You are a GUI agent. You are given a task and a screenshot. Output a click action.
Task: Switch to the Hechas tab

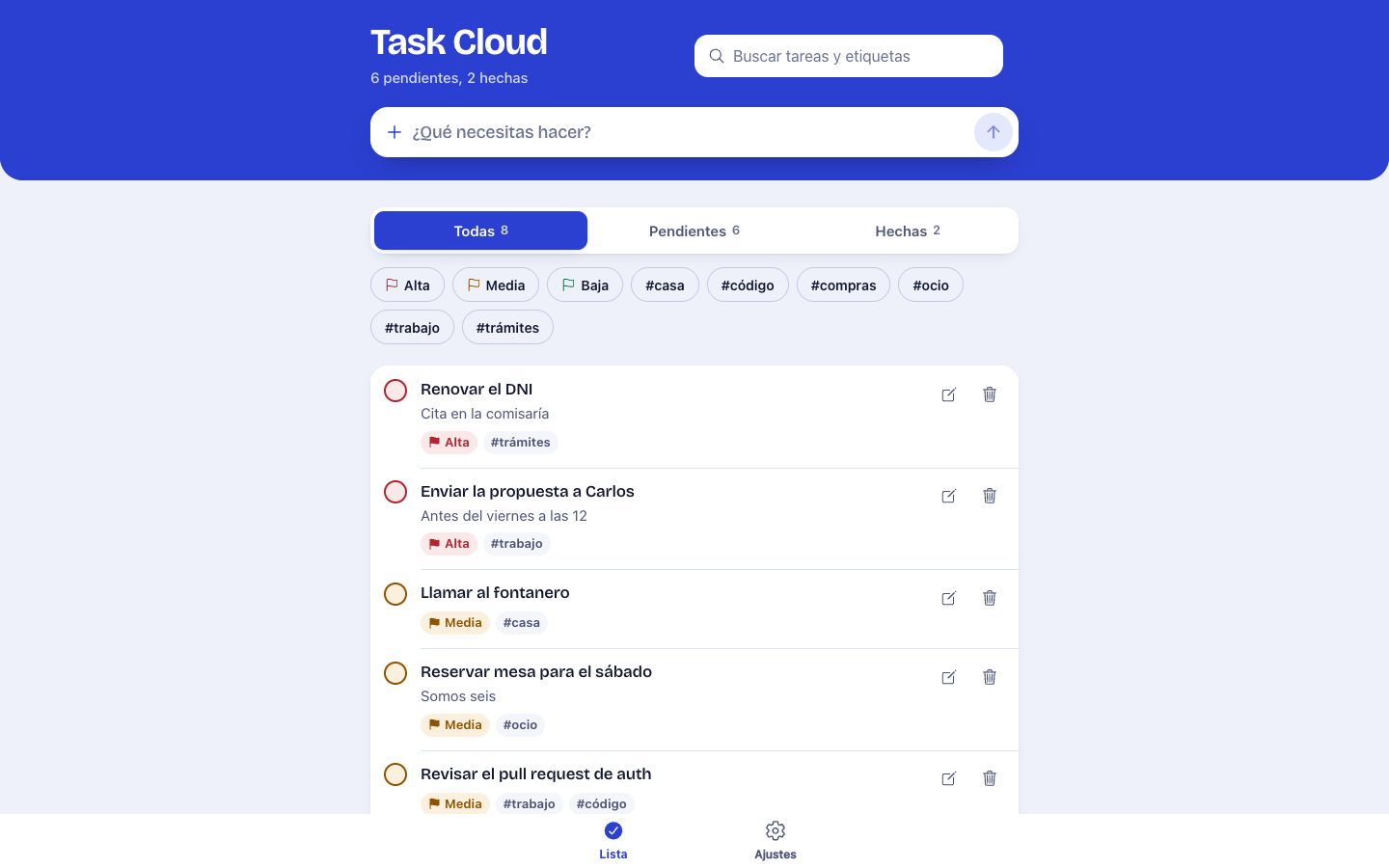[908, 231]
